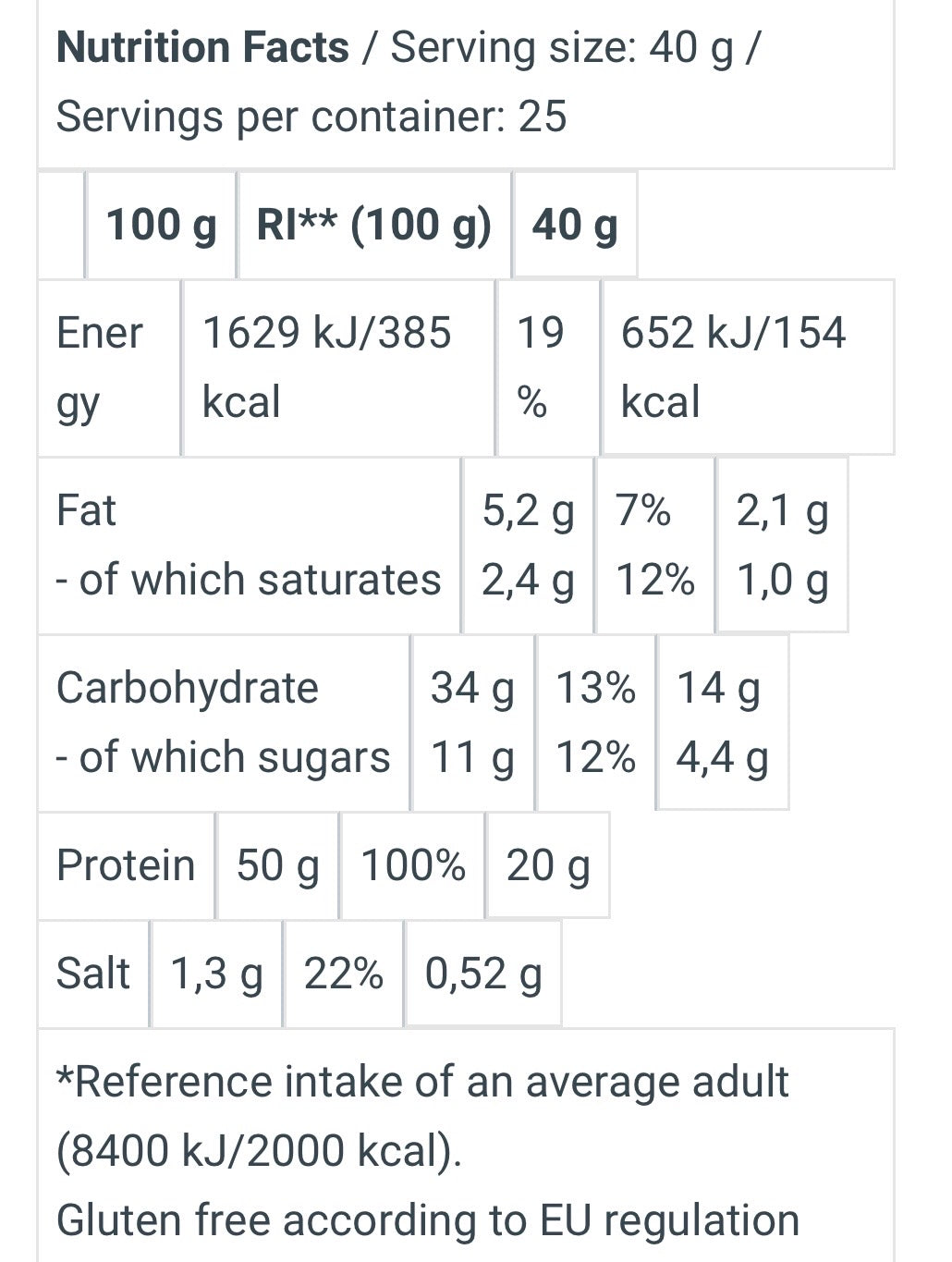The width and height of the screenshot is (952, 1262).
Task: Click the "RI** (100 g)" column header
Action: click(x=373, y=225)
